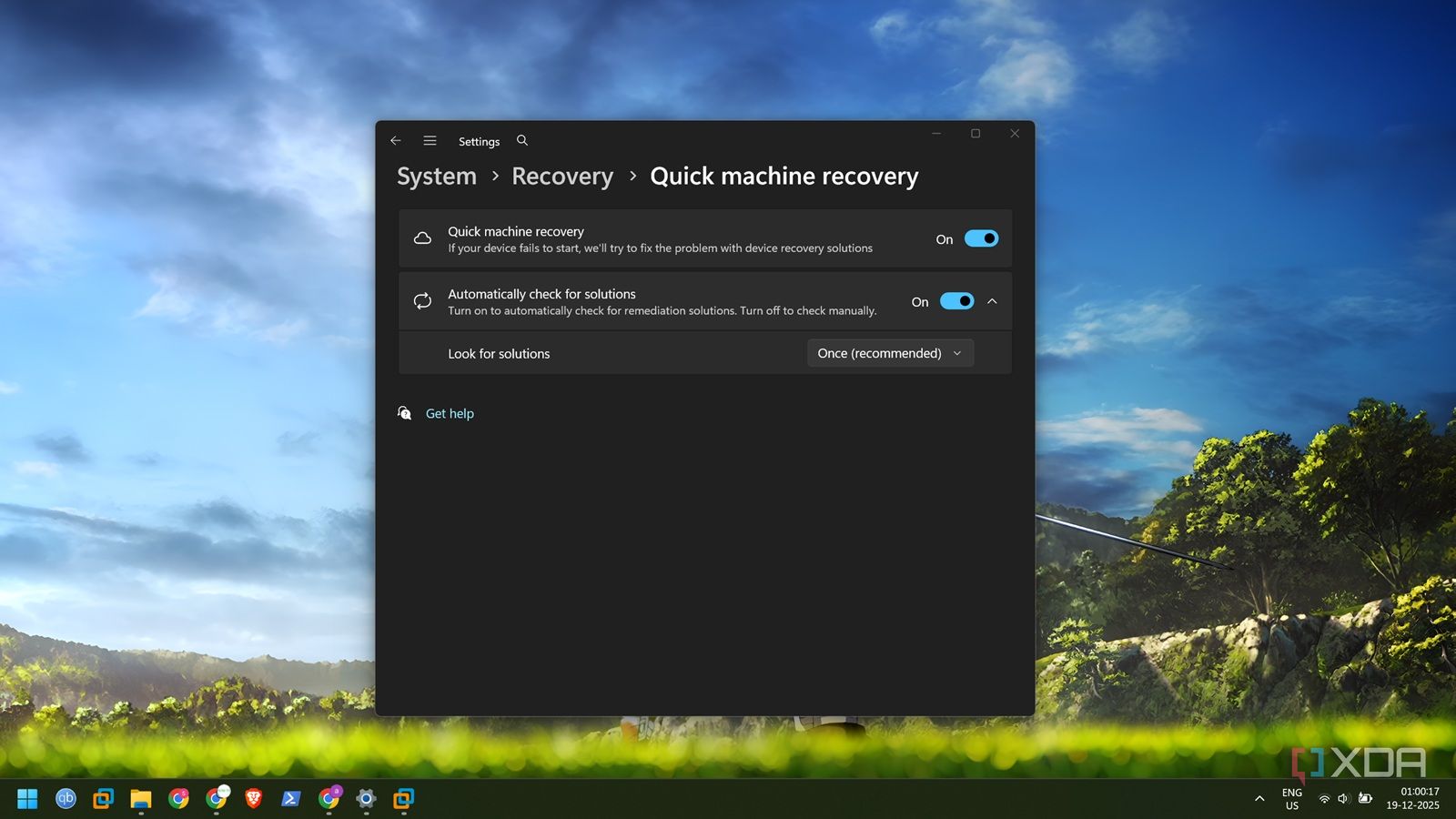Launch Brave browser from the taskbar
The width and height of the screenshot is (1456, 819).
click(253, 799)
